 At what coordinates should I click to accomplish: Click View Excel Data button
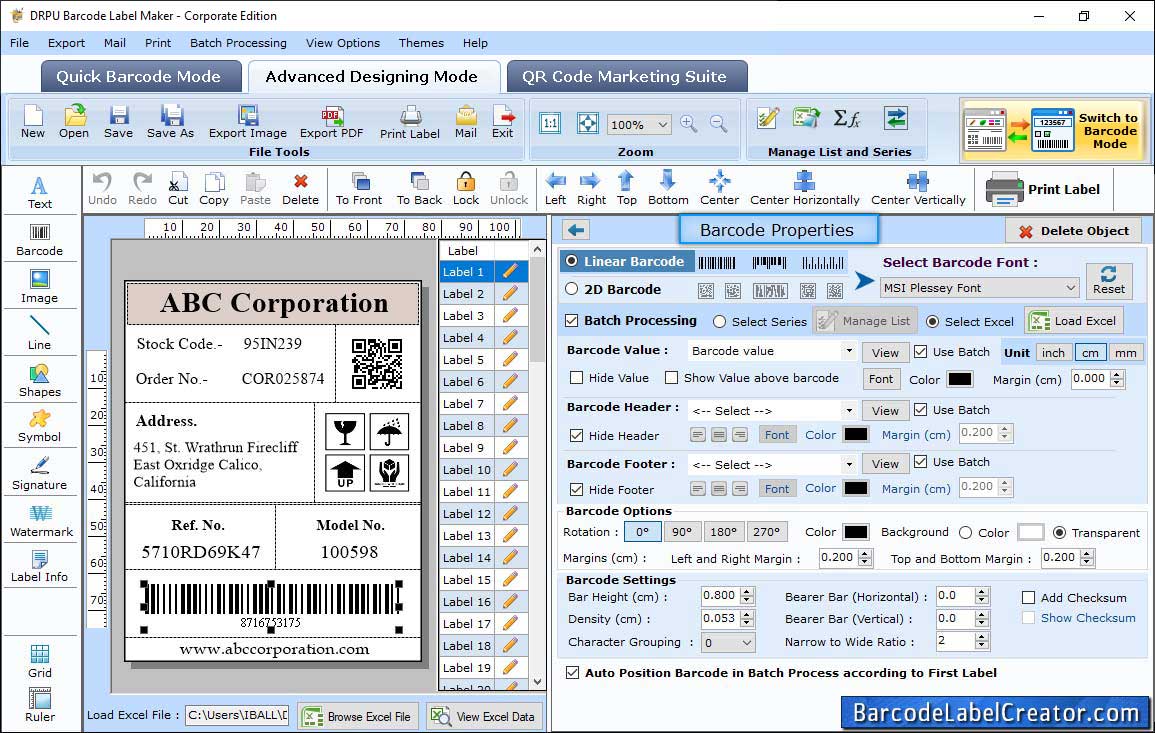tap(484, 716)
